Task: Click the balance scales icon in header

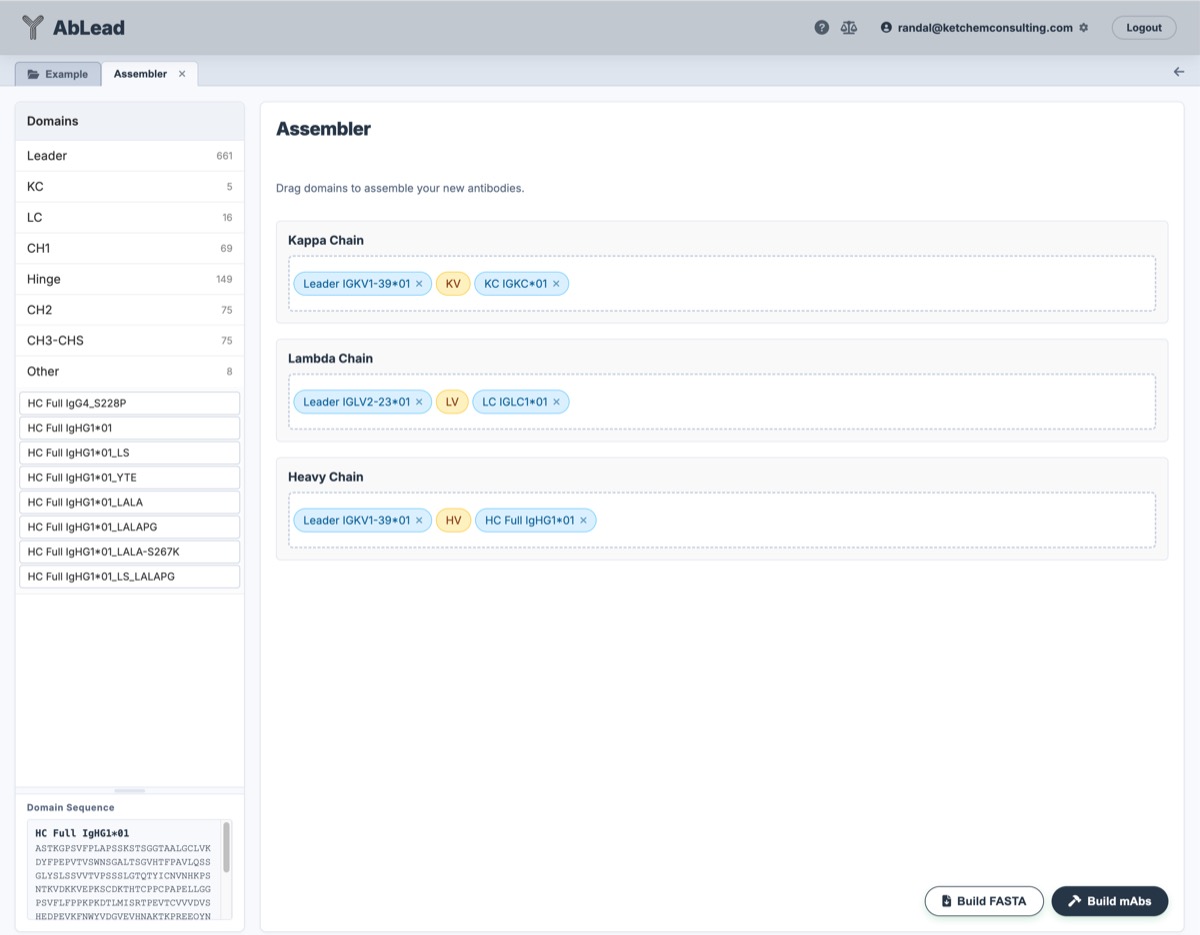Action: click(x=849, y=28)
